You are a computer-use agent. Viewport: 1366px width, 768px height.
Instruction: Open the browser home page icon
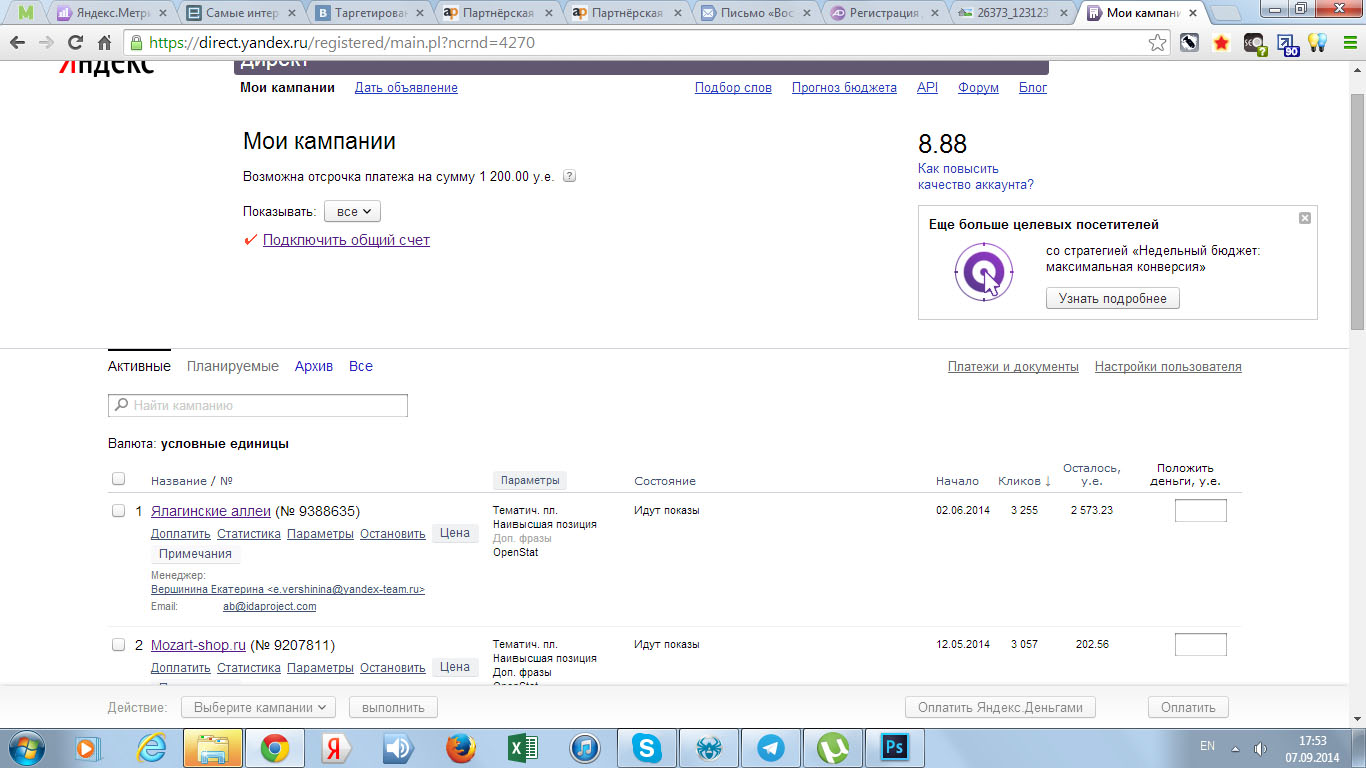104,43
